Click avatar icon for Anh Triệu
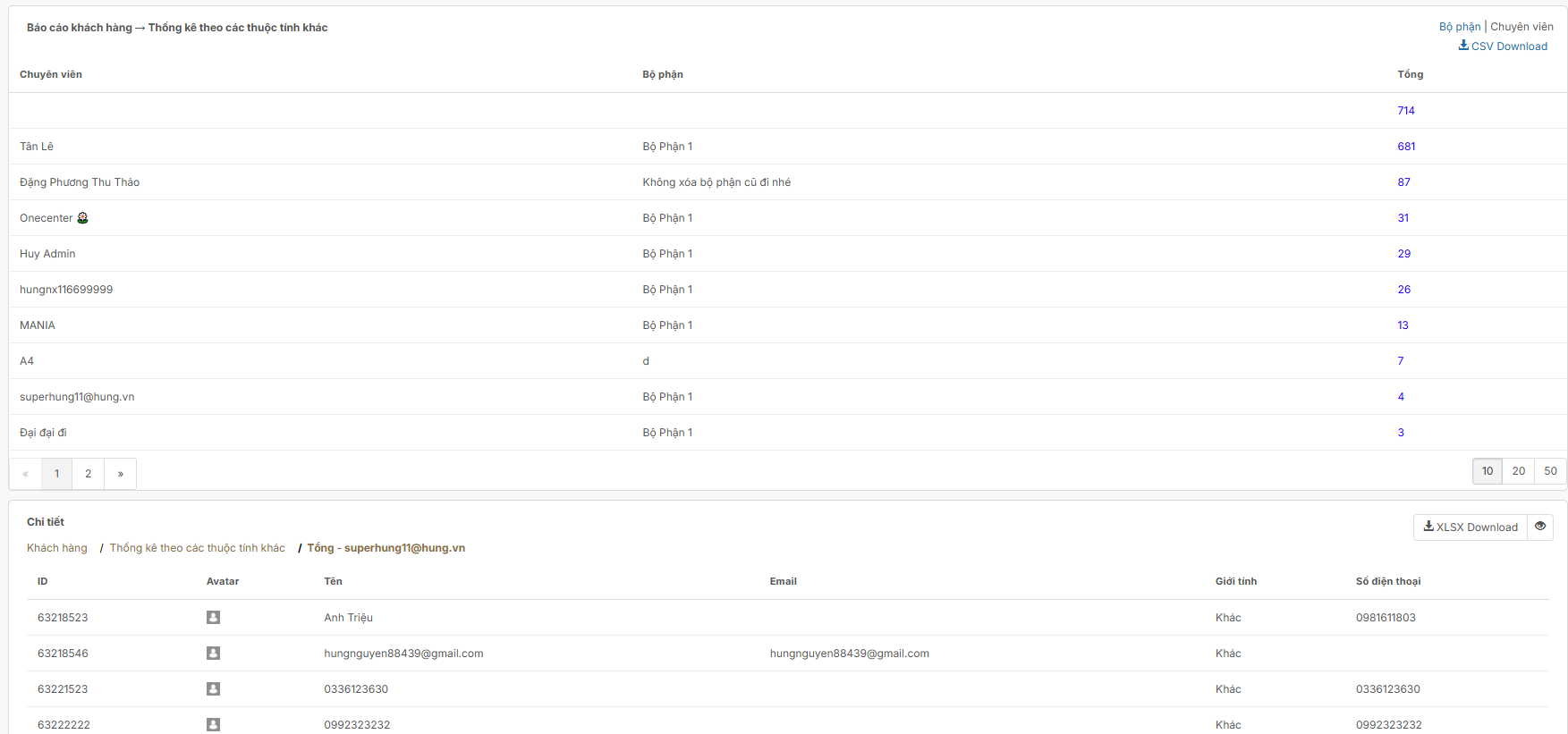 pos(213,618)
